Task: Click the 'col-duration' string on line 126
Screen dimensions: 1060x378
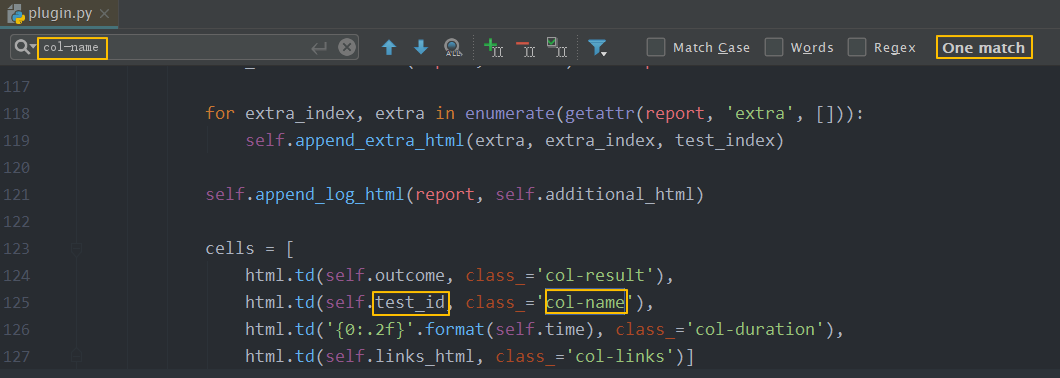Action: coord(754,329)
